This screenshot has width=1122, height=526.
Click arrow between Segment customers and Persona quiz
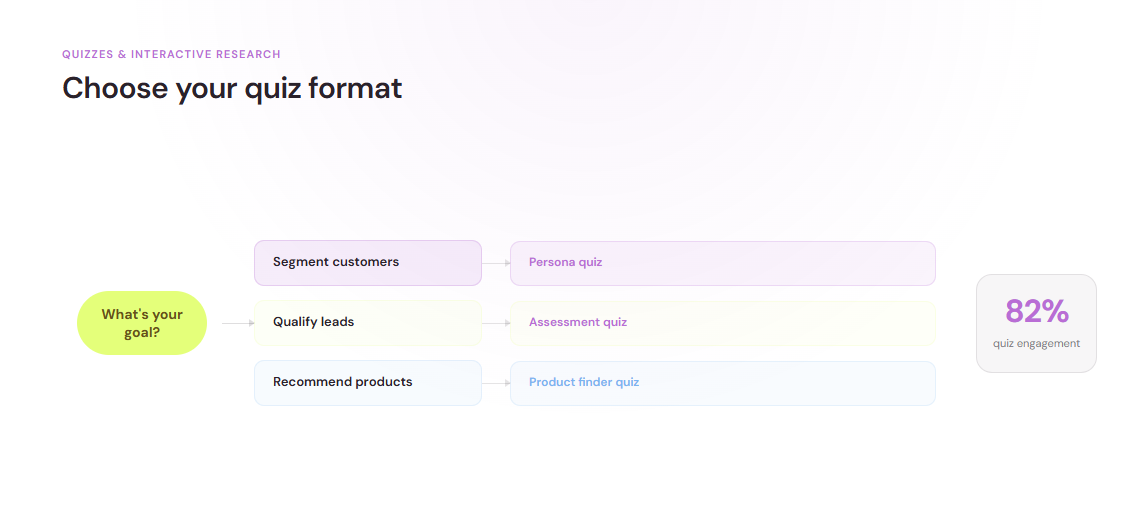496,263
